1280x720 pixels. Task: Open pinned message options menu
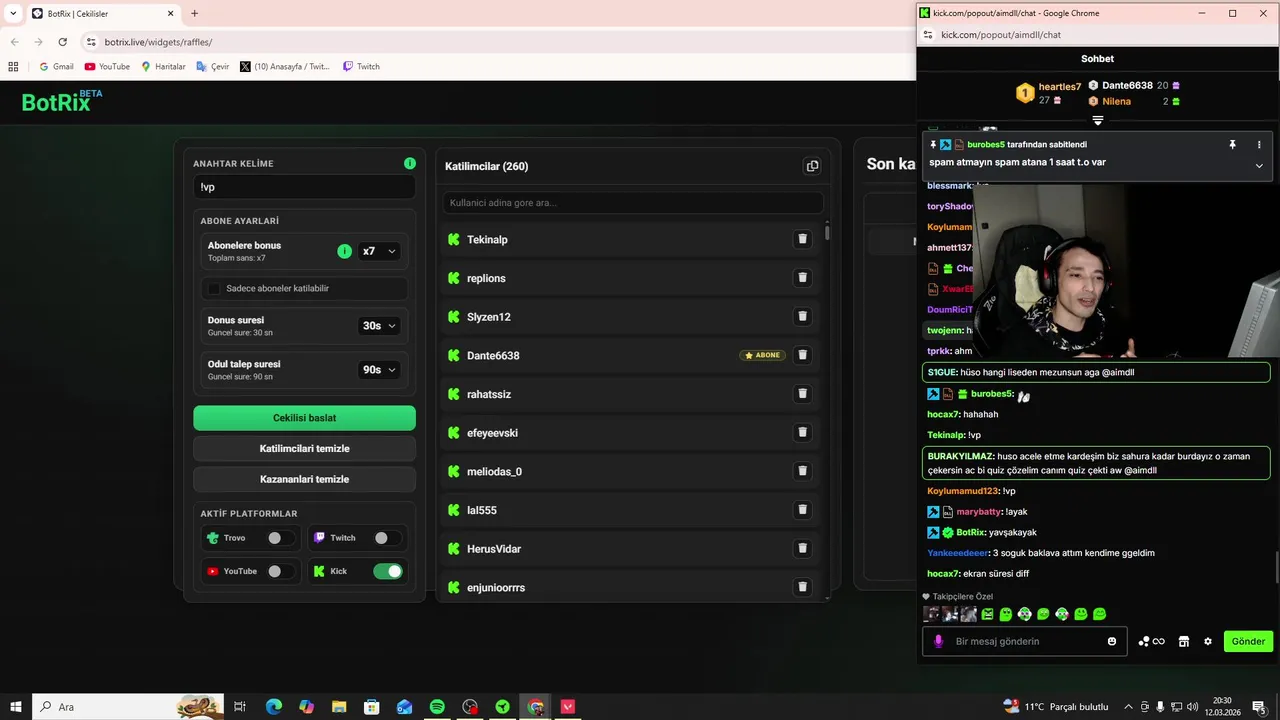(1259, 144)
